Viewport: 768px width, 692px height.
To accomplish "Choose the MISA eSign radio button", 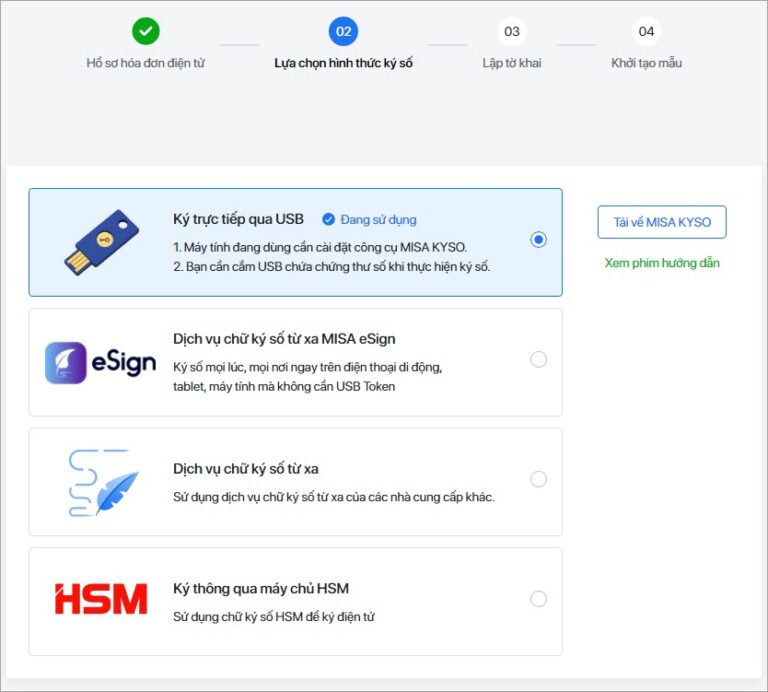I will 538,359.
